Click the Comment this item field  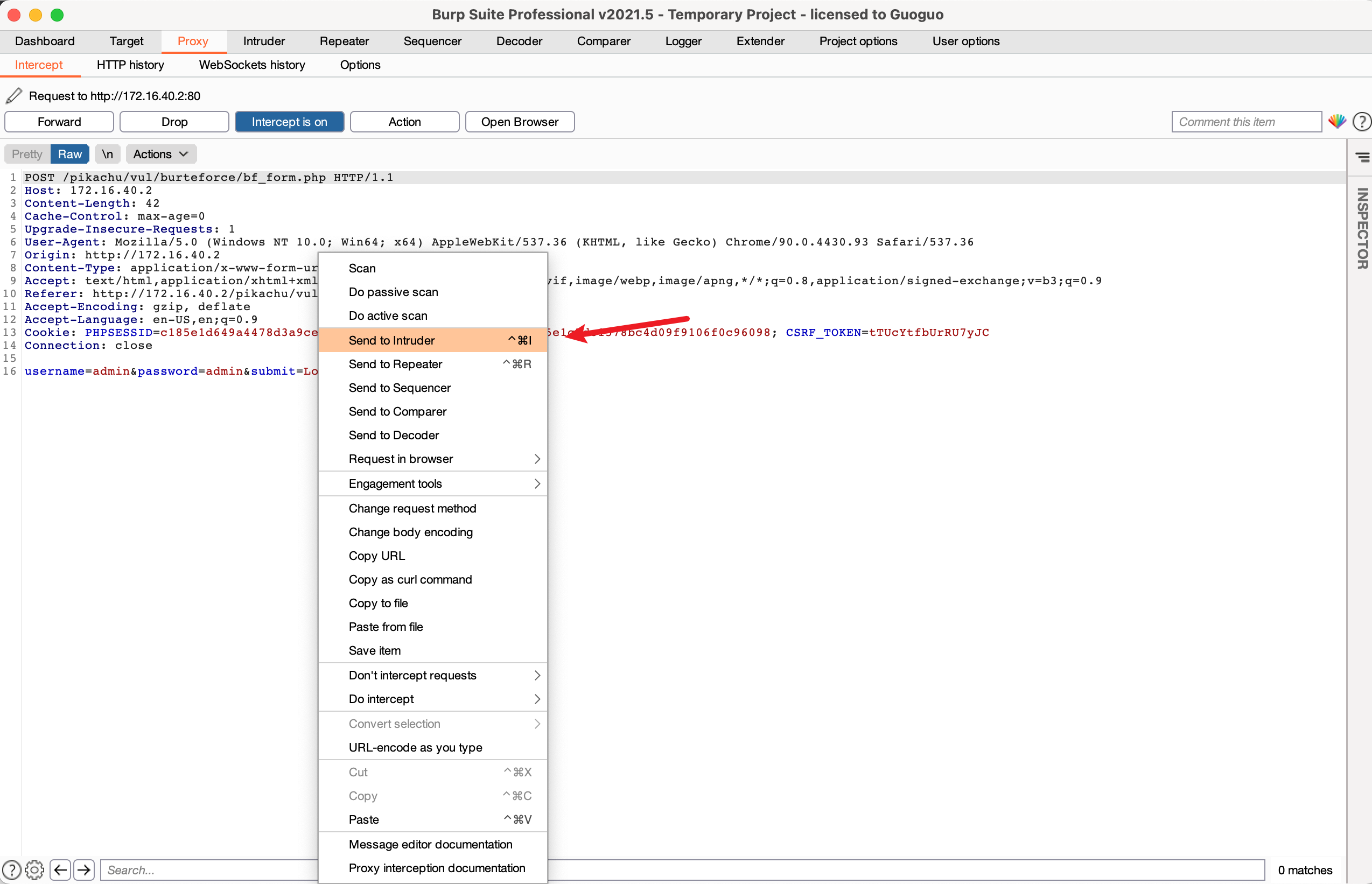1245,122
